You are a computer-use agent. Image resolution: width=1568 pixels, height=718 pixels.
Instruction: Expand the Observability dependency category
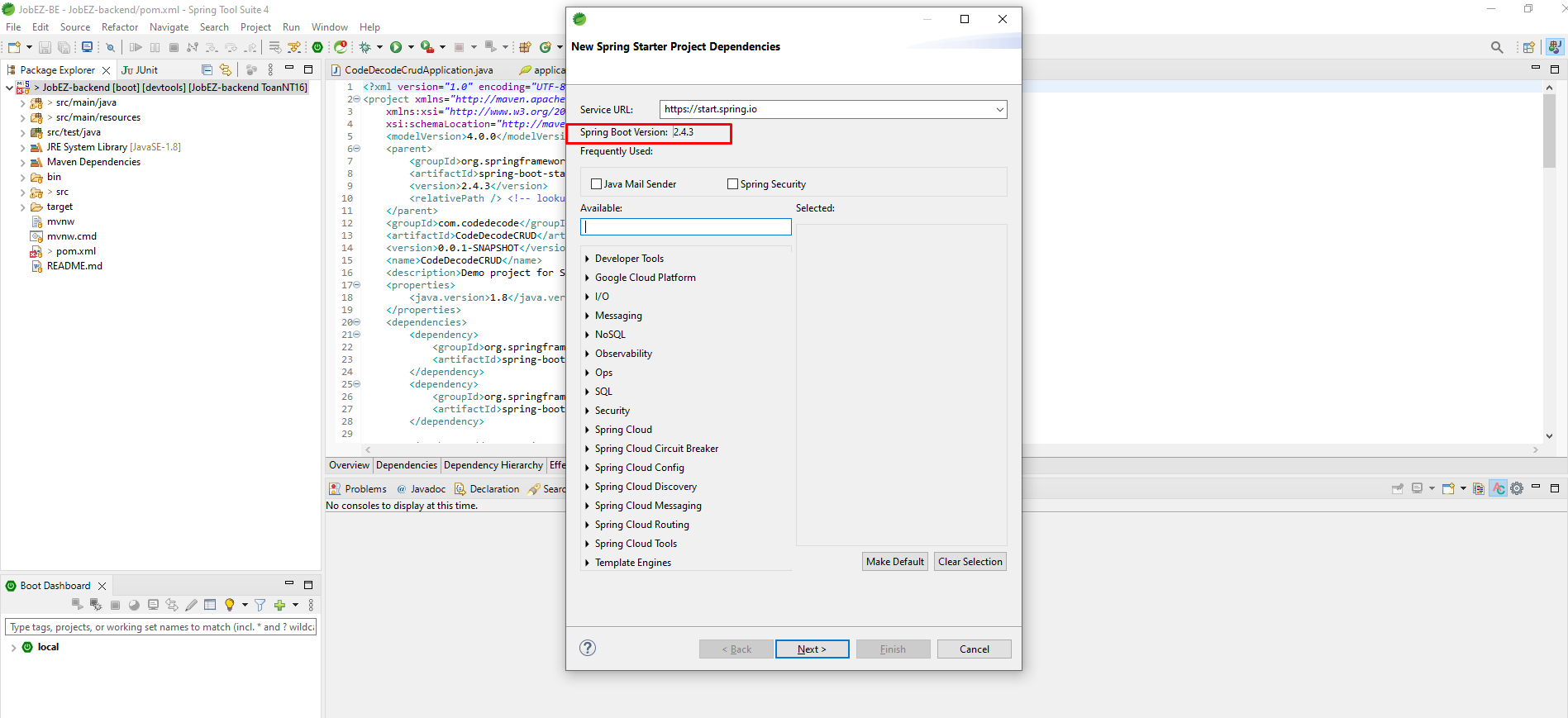587,354
